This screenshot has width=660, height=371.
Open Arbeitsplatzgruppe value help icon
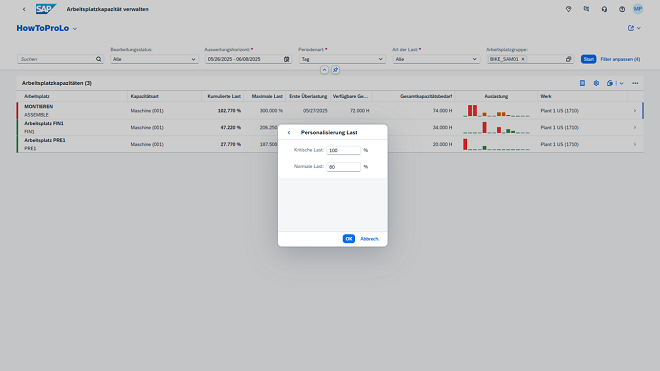coord(568,59)
